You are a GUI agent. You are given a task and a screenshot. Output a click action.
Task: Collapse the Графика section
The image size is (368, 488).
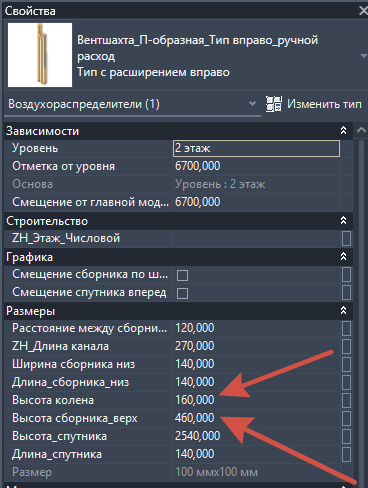[343, 256]
